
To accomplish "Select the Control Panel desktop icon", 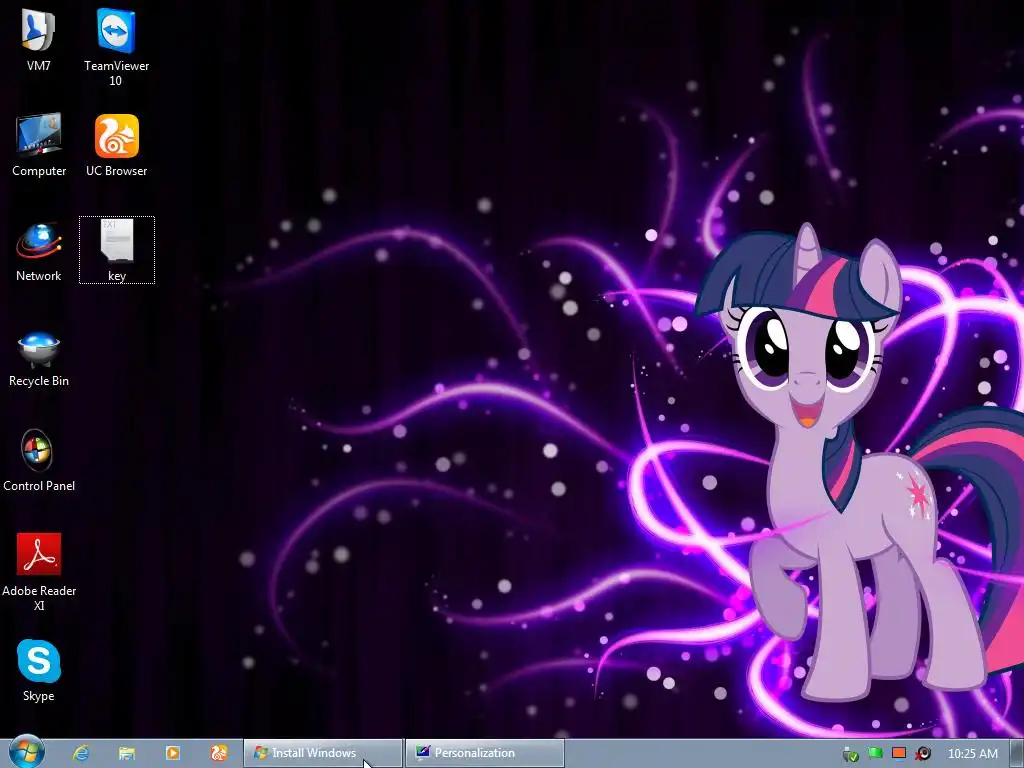I will pos(39,461).
